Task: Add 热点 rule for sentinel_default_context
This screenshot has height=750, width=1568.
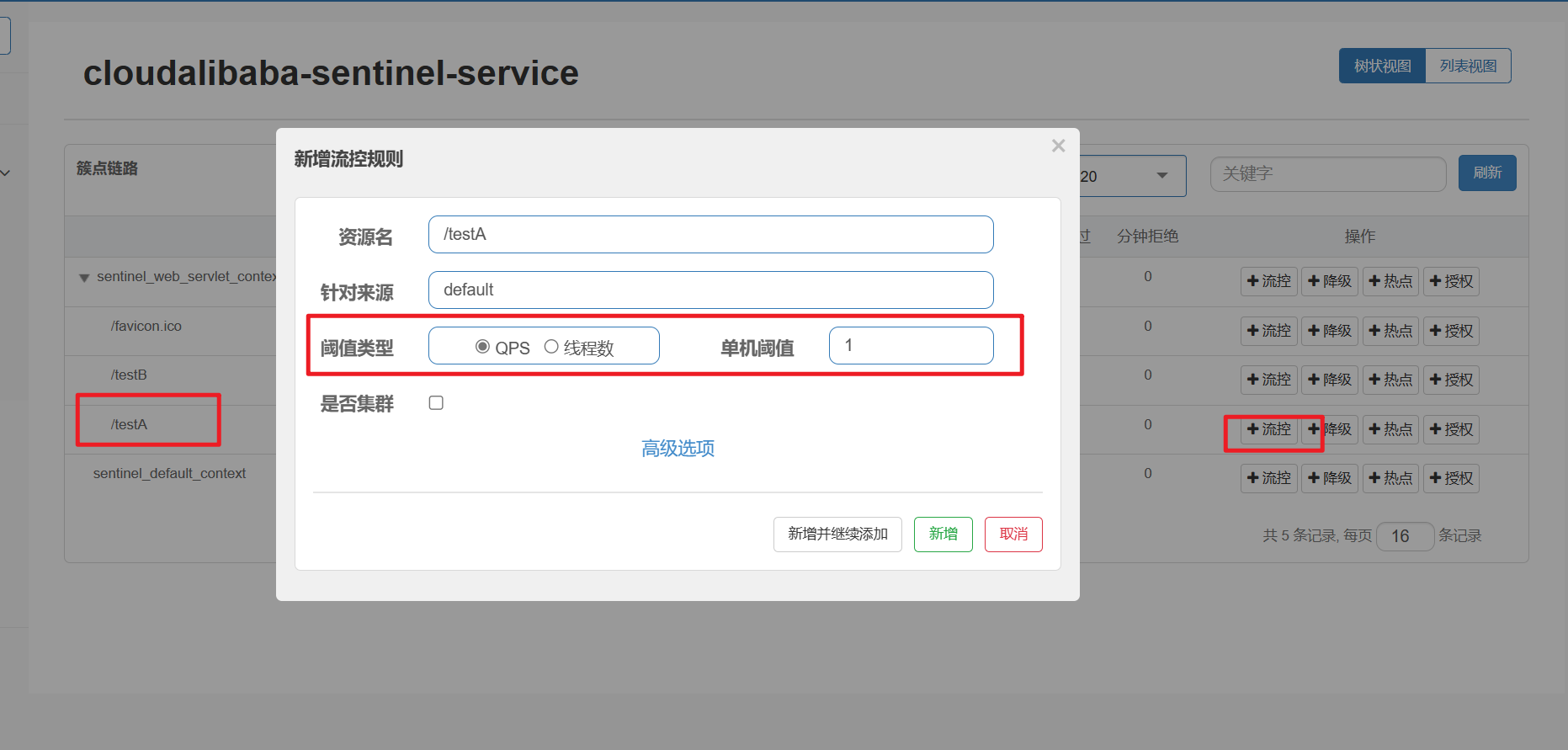Action: click(x=1390, y=478)
